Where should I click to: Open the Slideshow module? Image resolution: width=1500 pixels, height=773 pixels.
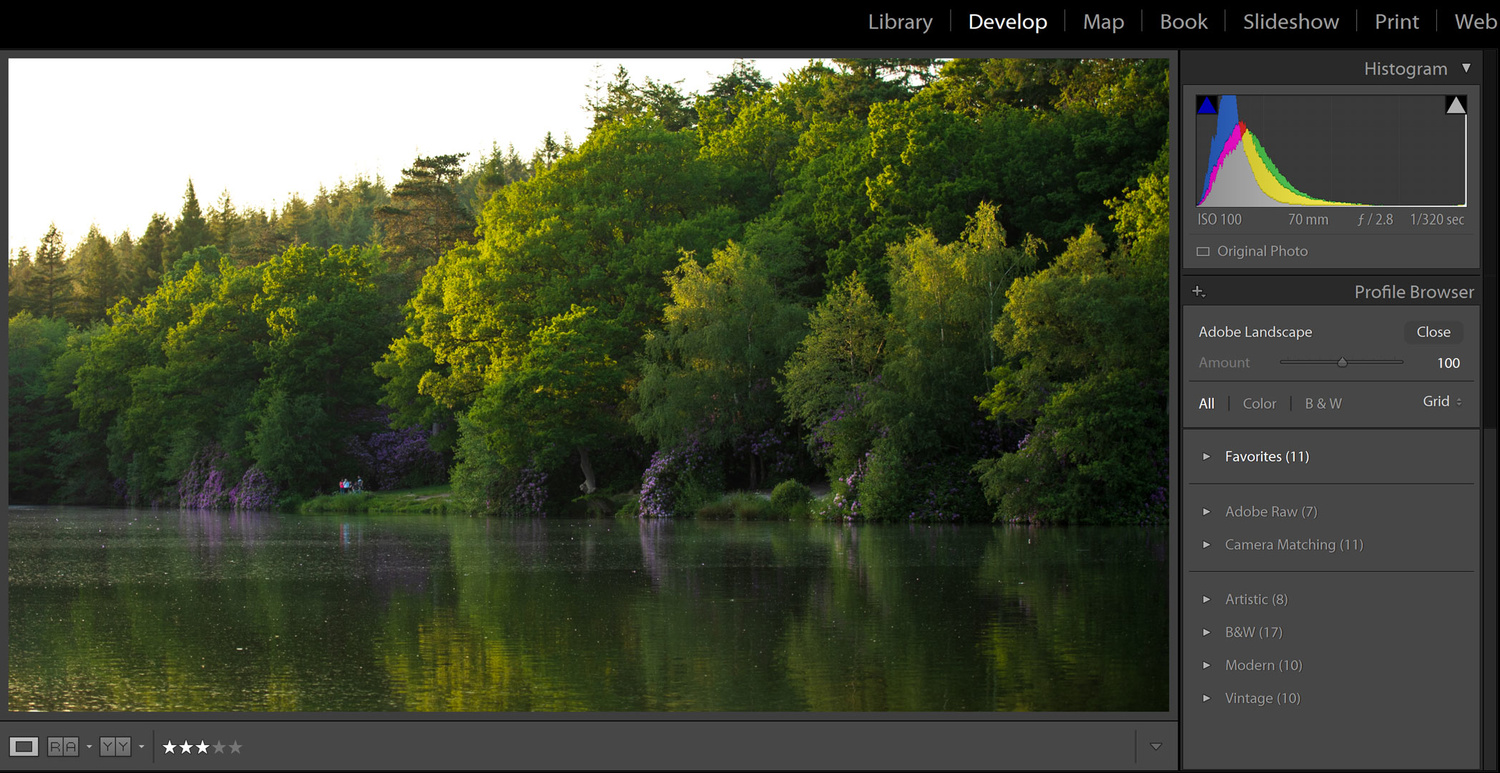[x=1290, y=22]
